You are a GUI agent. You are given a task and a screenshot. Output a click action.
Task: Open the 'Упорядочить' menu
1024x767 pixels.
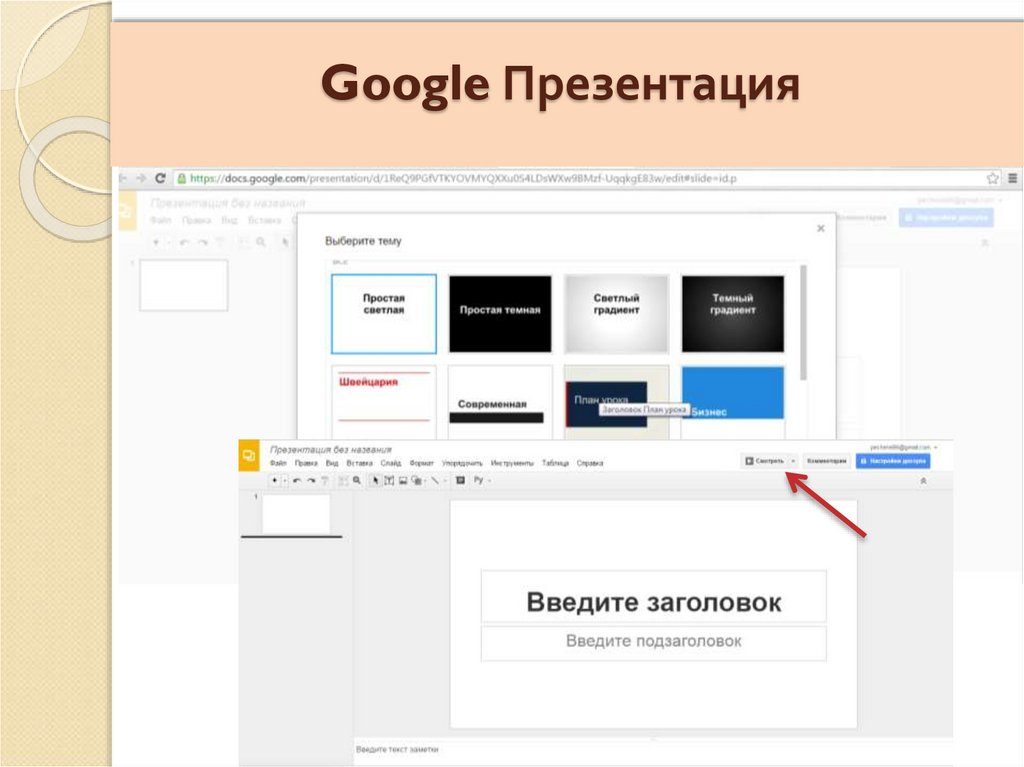click(x=462, y=463)
